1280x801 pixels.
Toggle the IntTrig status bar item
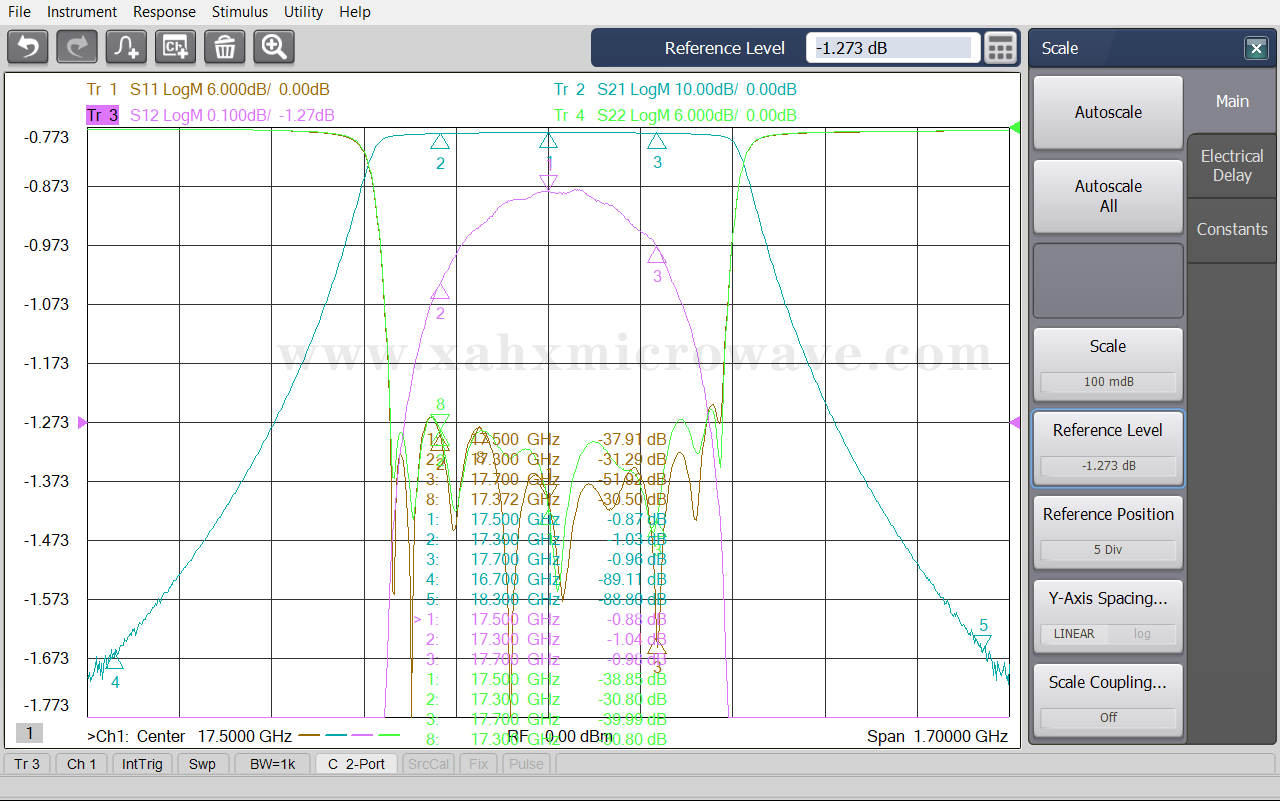(x=142, y=764)
